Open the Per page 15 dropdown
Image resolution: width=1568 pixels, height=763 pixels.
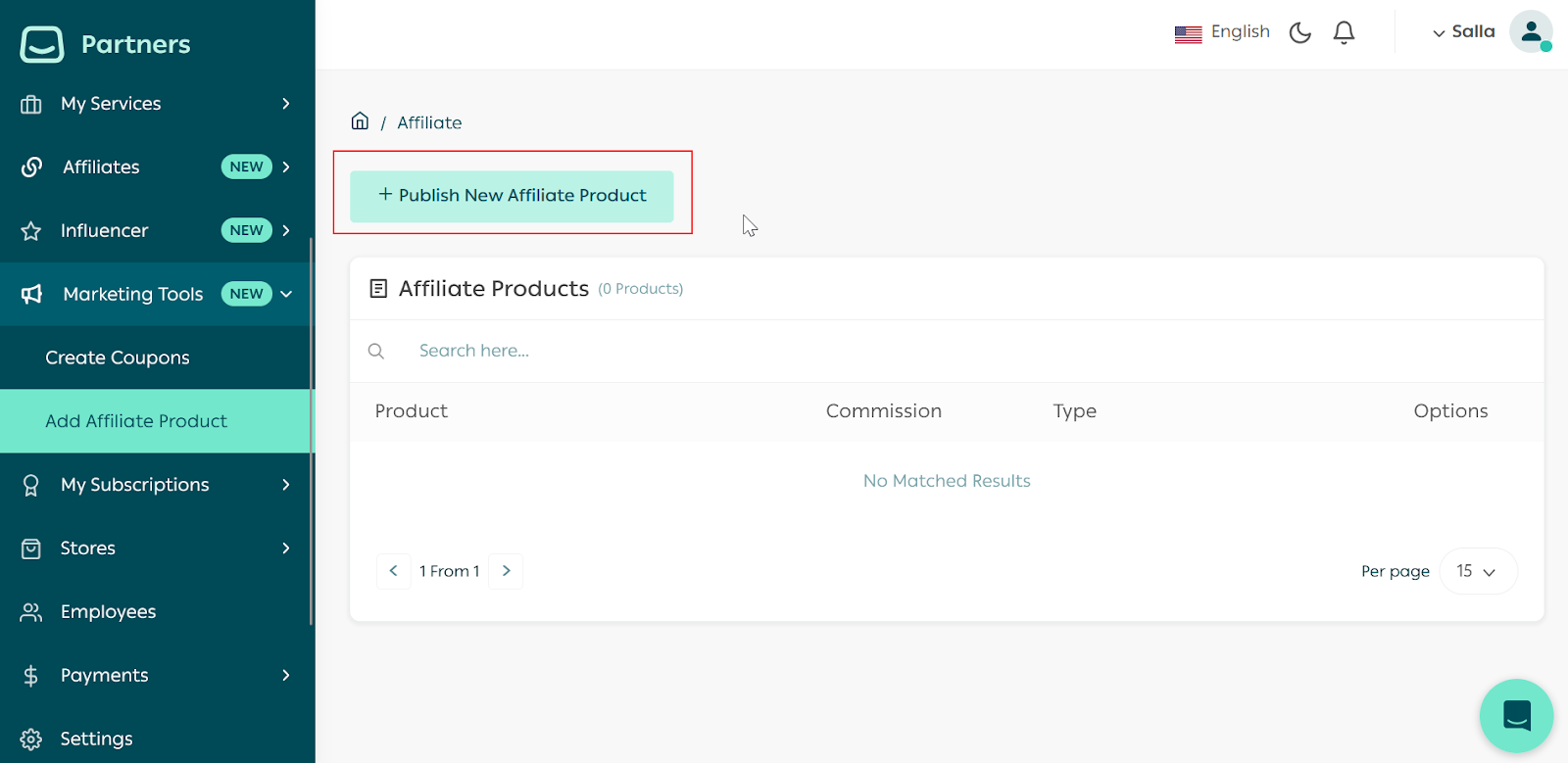pos(1477,571)
